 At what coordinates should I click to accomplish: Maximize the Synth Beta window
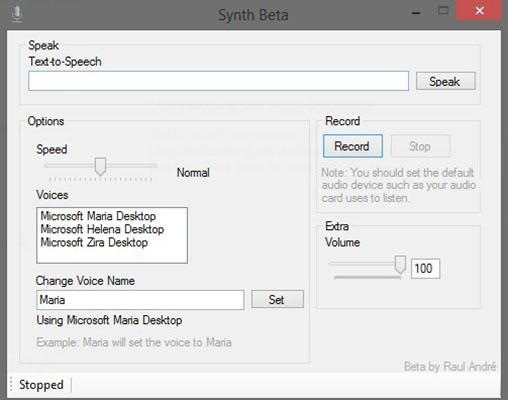(x=443, y=11)
